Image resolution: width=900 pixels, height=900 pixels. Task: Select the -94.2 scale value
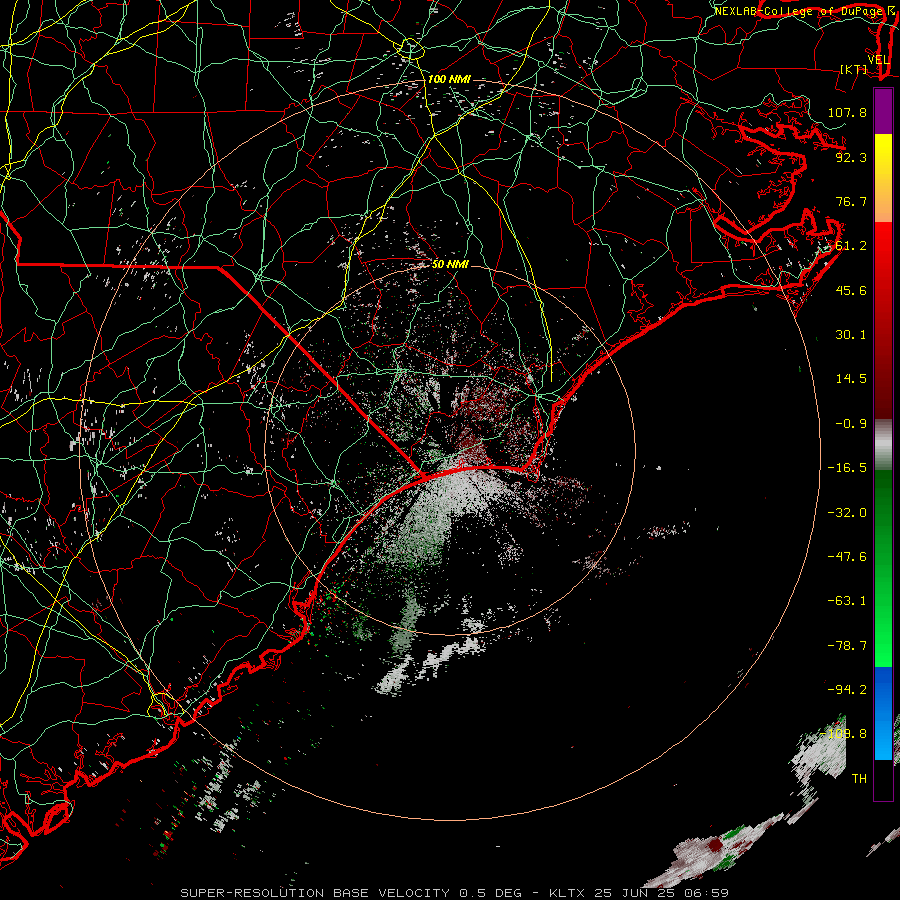coord(847,690)
